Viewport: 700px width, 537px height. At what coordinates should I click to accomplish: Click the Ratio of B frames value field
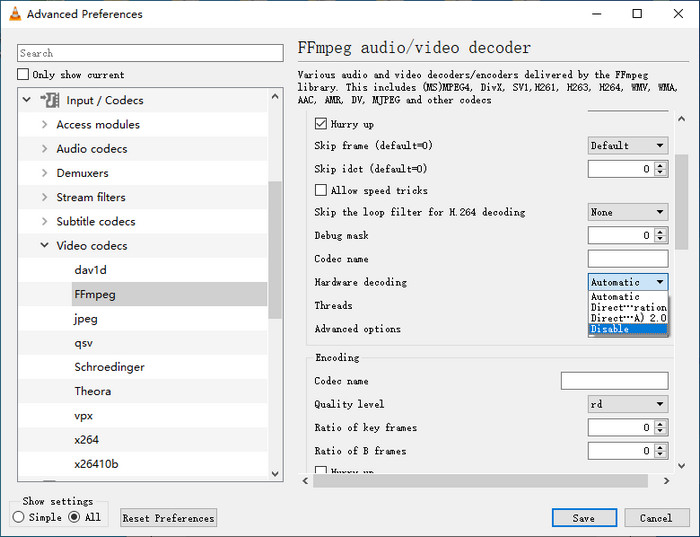point(621,451)
